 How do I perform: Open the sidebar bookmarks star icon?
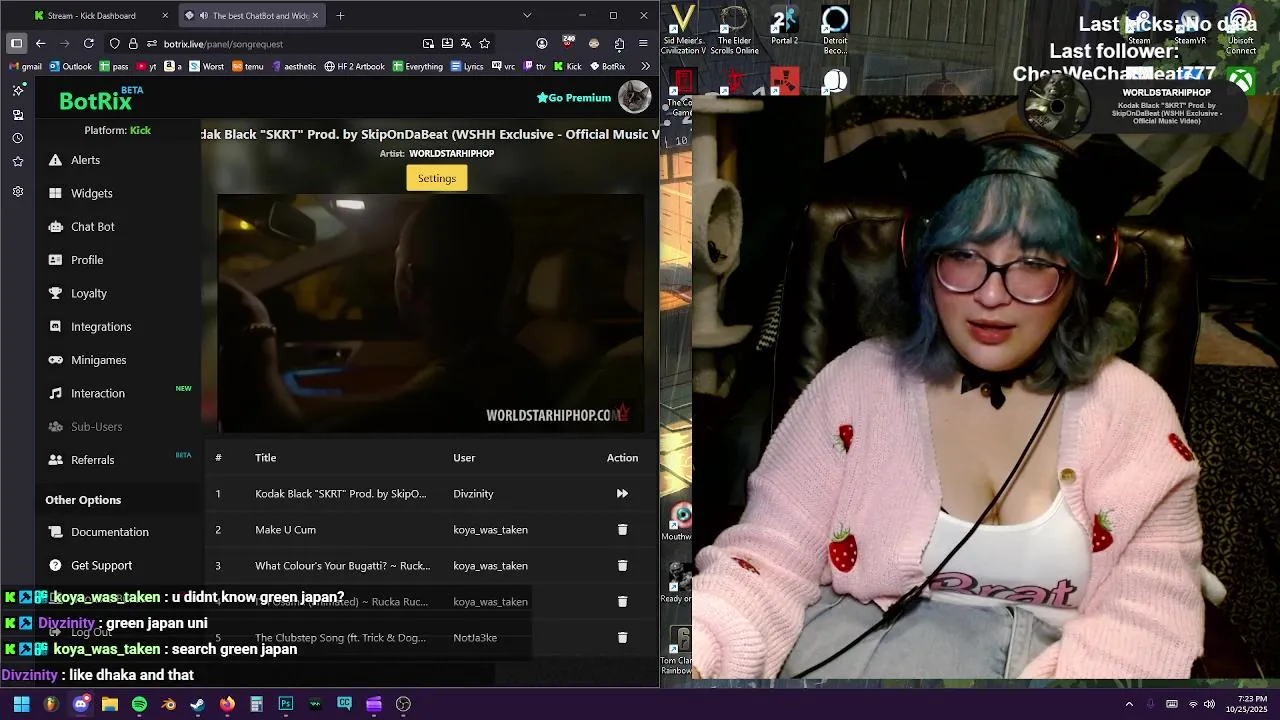click(18, 161)
